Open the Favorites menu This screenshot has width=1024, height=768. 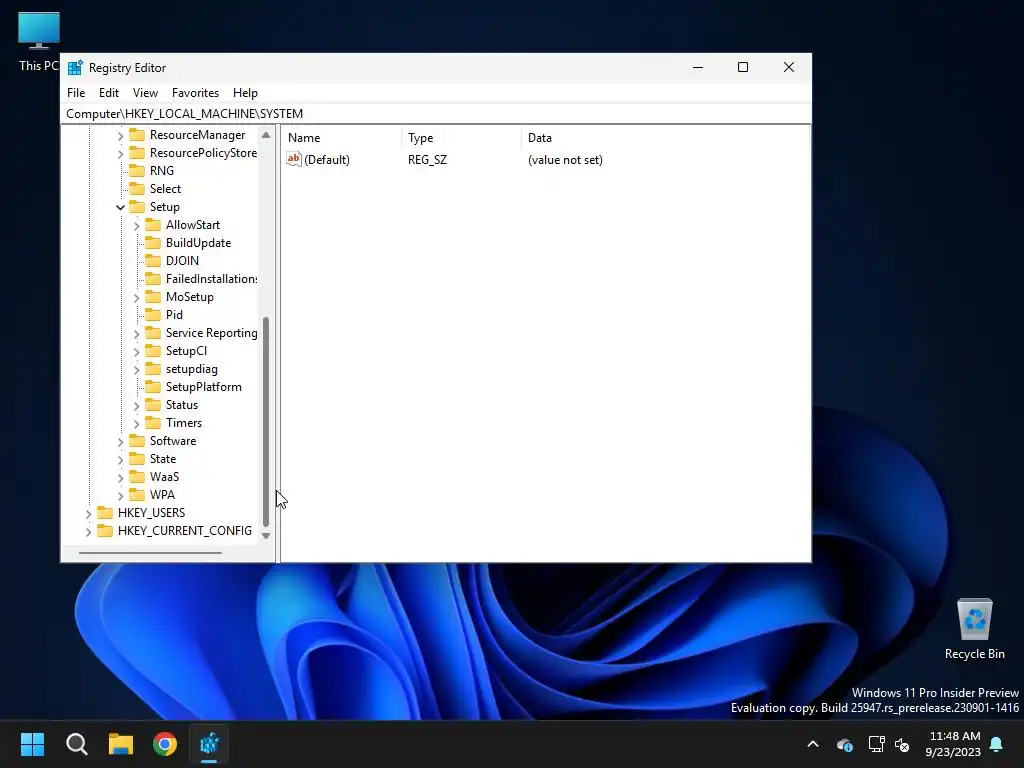[x=195, y=93]
